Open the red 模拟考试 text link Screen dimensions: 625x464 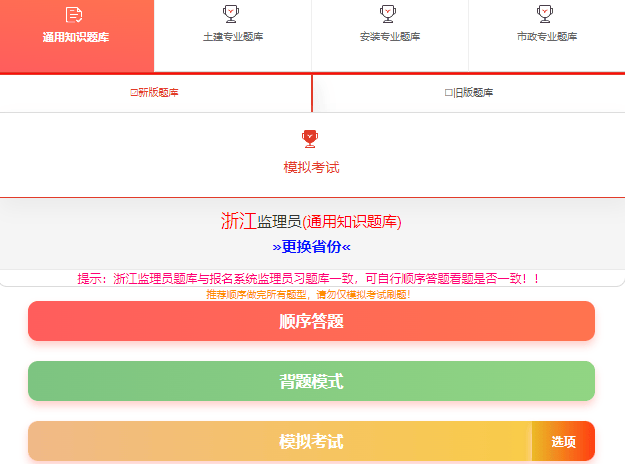point(312,167)
